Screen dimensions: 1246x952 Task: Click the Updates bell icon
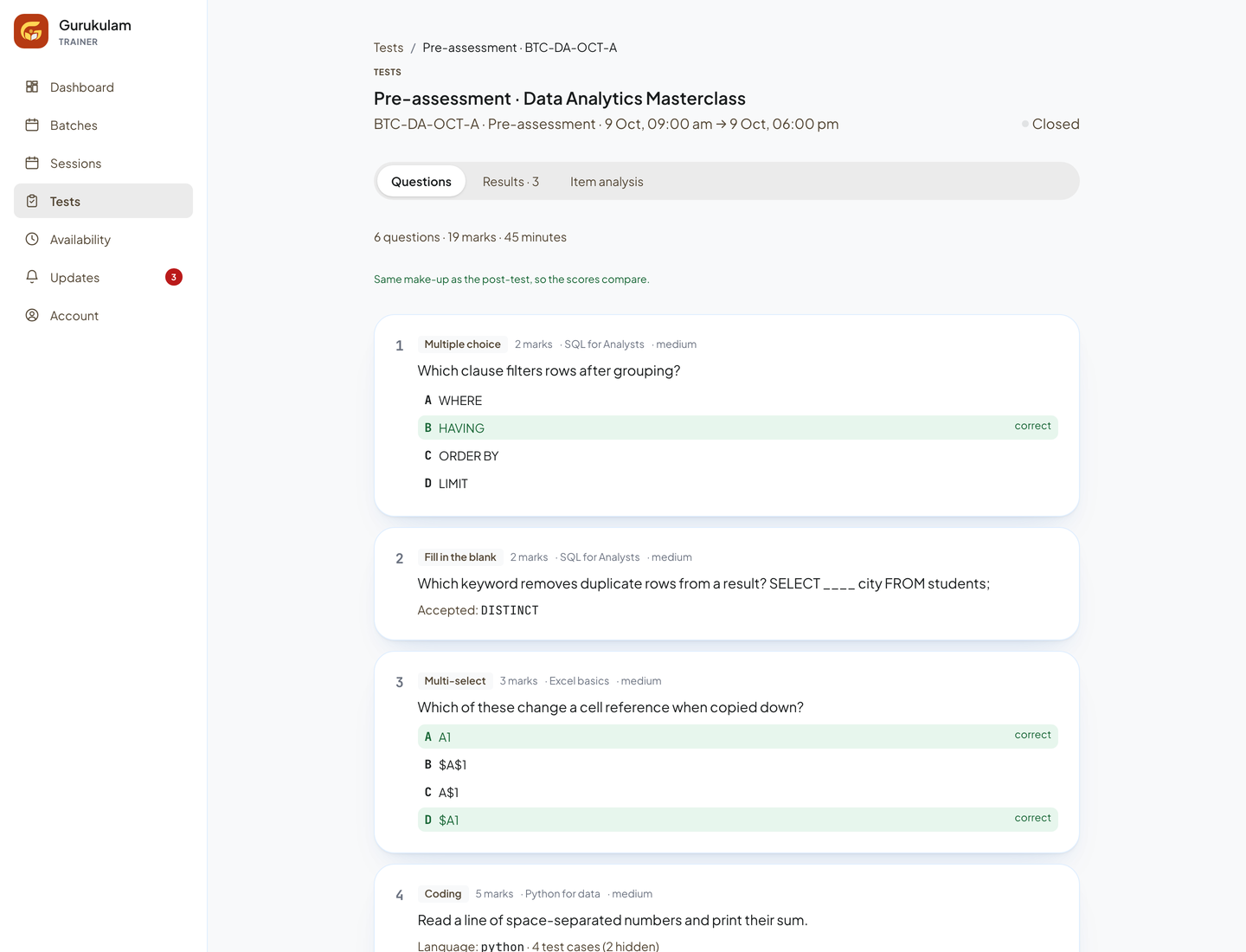point(32,277)
